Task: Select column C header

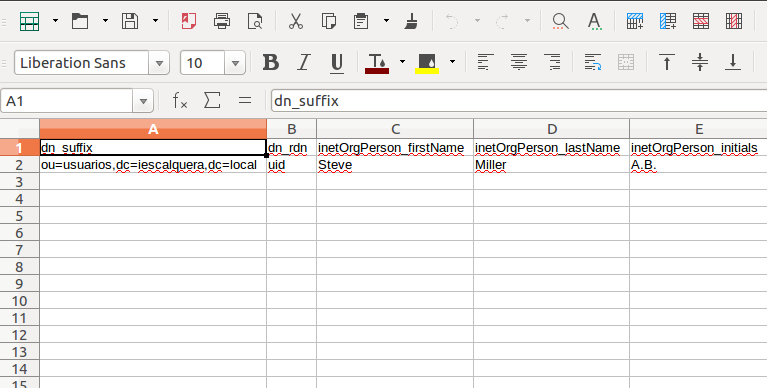Action: tap(395, 129)
